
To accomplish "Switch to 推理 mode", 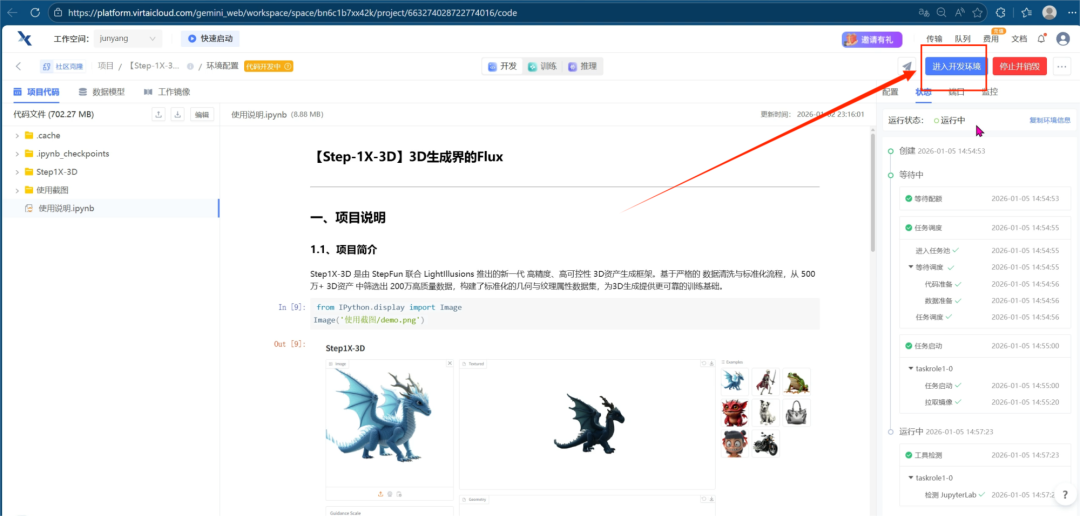I will pyautogui.click(x=582, y=66).
